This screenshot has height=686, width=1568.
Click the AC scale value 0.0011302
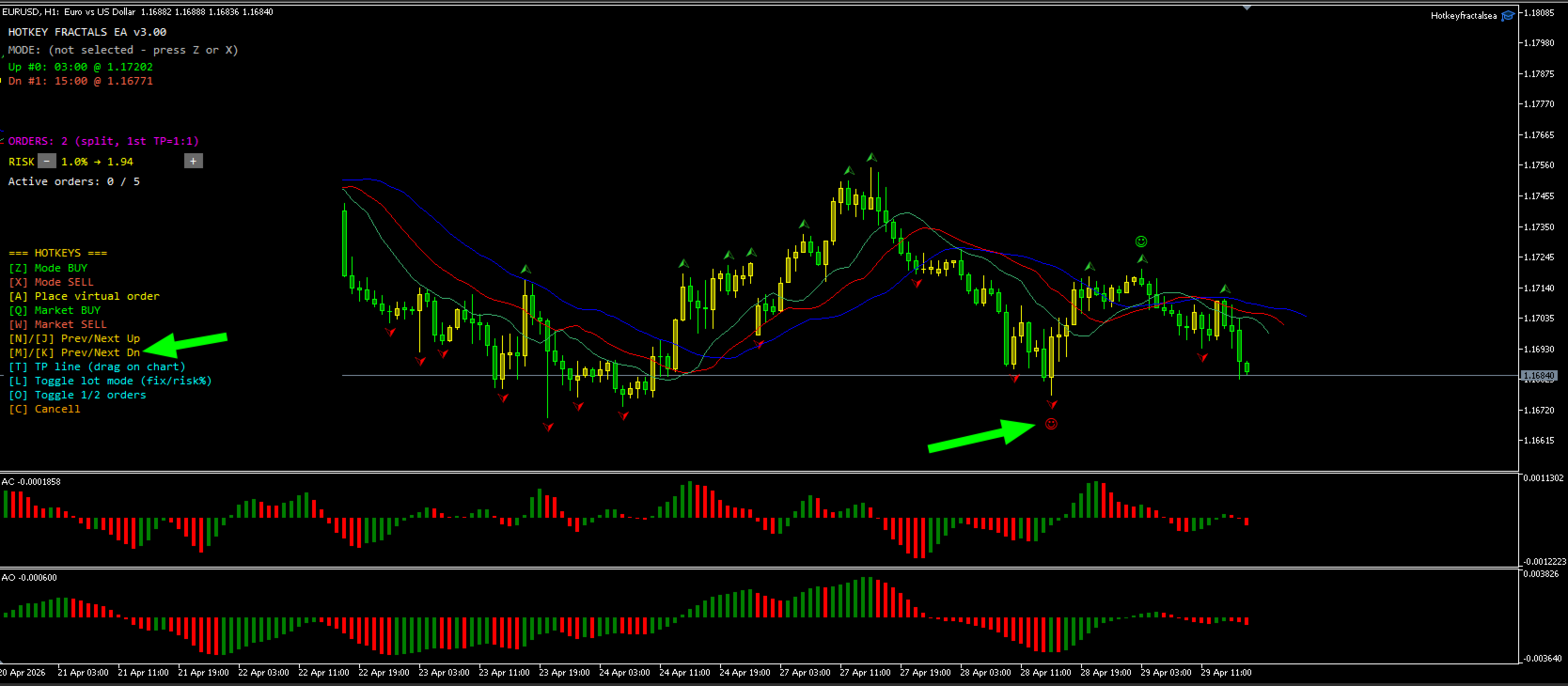(x=1543, y=478)
